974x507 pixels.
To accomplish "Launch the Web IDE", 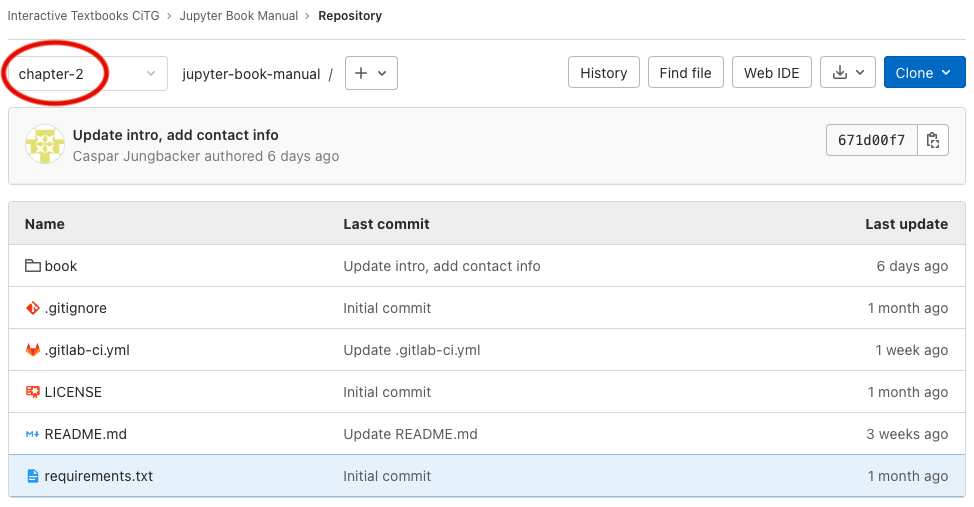I will click(x=771, y=73).
